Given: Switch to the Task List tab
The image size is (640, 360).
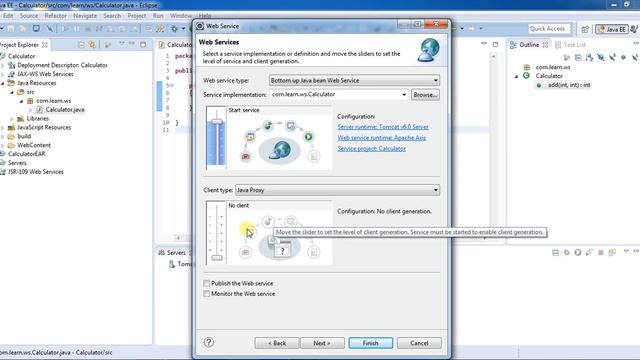Looking at the screenshot, I should click(571, 44).
